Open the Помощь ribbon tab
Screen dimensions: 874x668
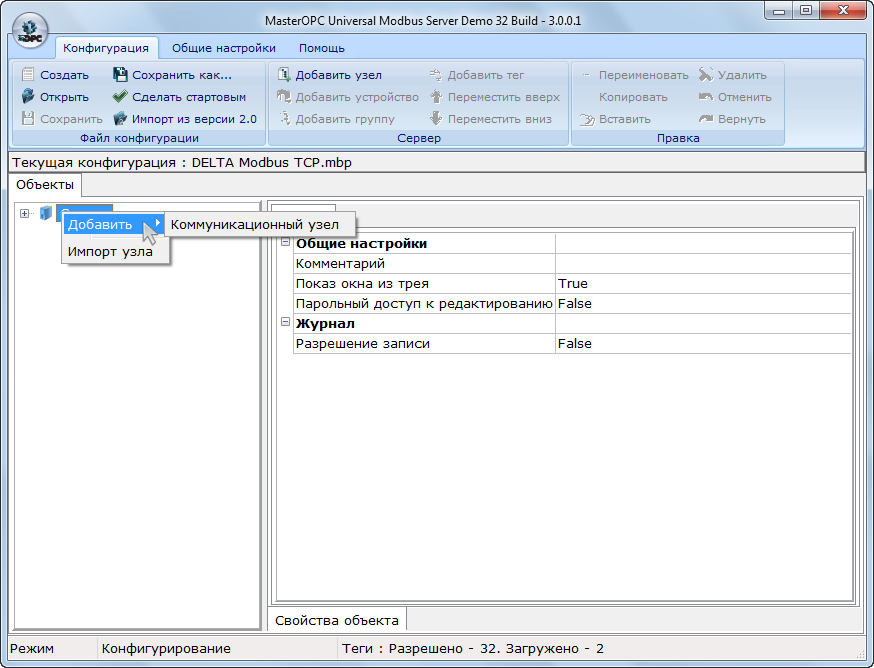[321, 48]
